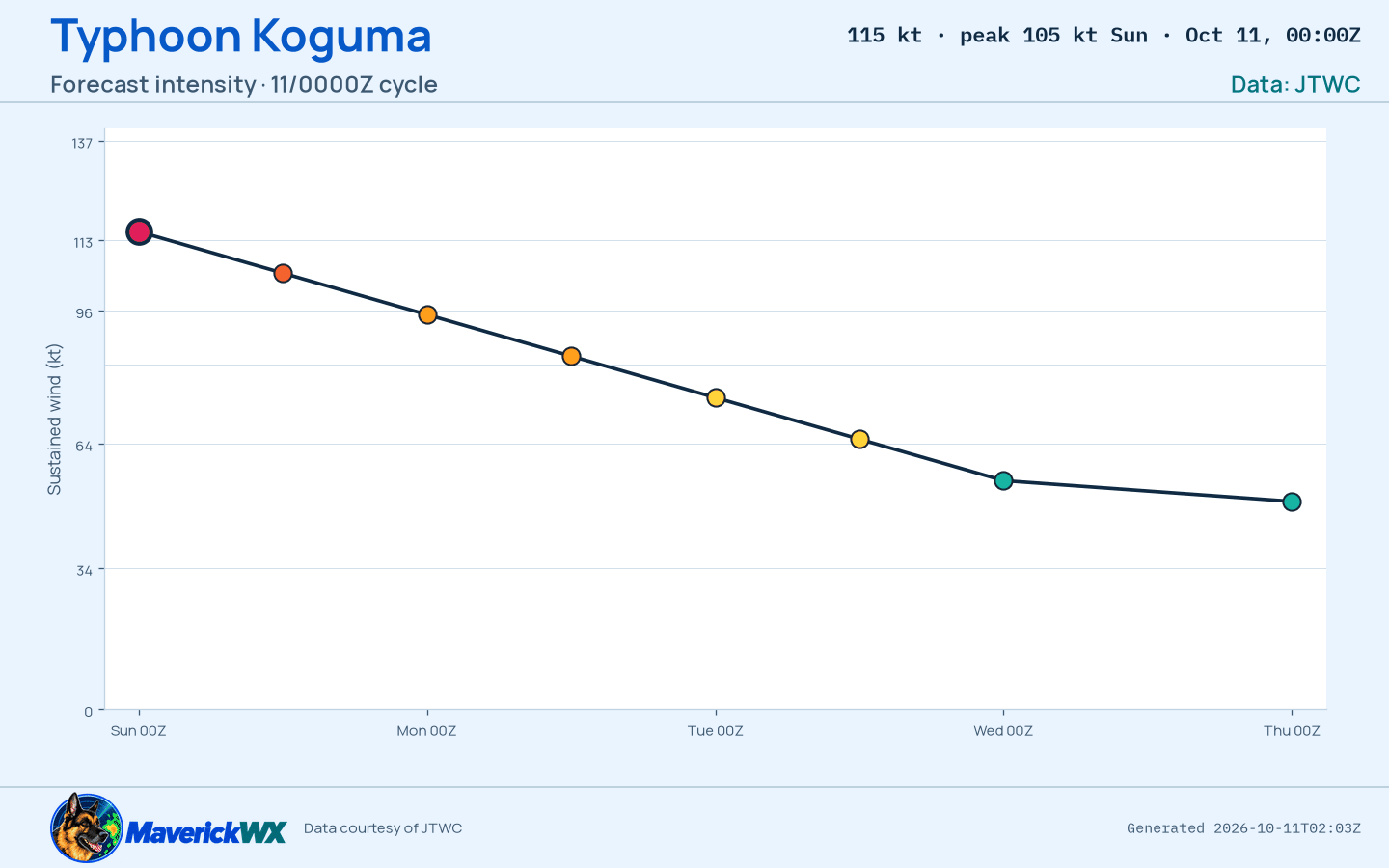Click the Thu 00Z teal data point
This screenshot has height=868, width=1389.
pos(1292,502)
